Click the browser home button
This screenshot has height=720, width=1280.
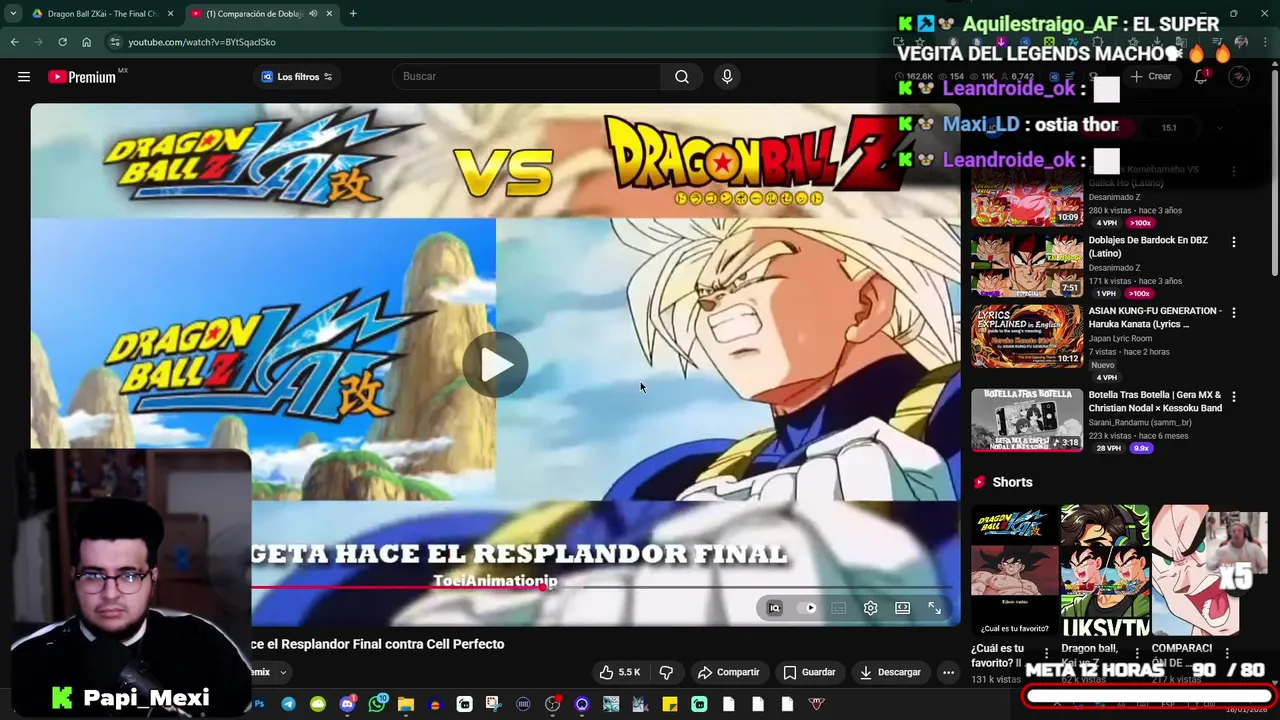[x=86, y=42]
